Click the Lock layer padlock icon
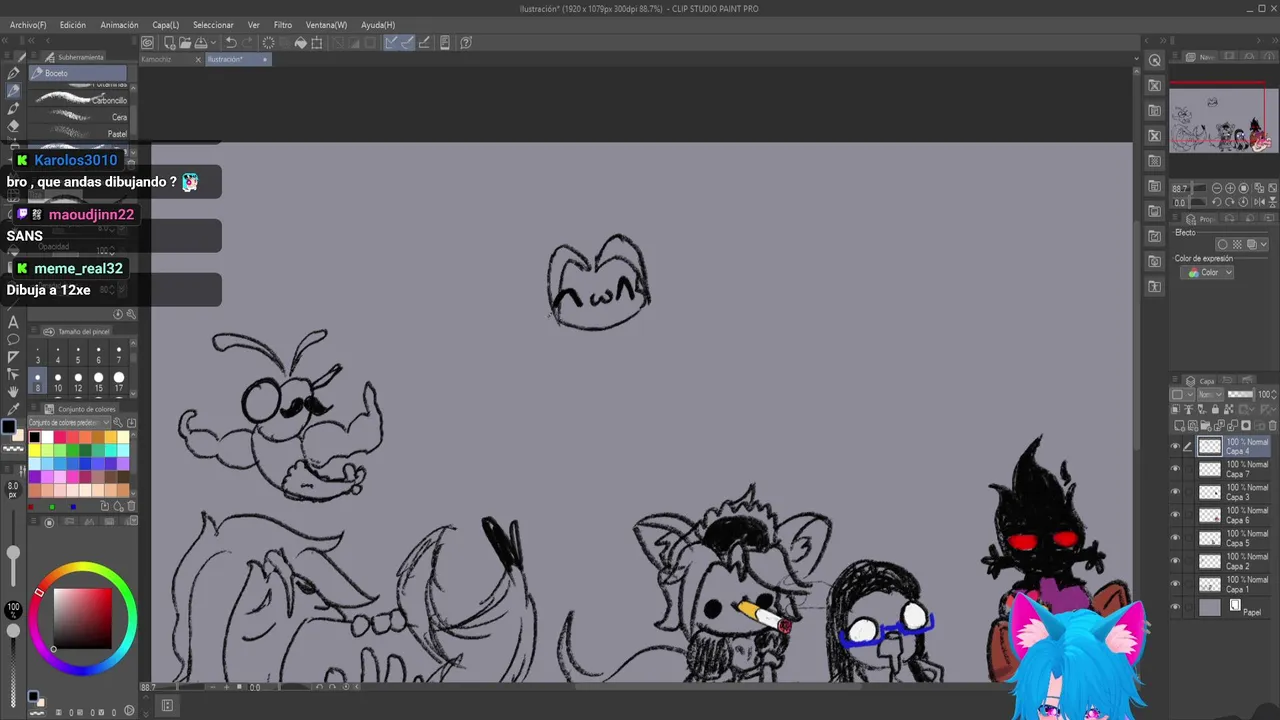 (x=1215, y=409)
